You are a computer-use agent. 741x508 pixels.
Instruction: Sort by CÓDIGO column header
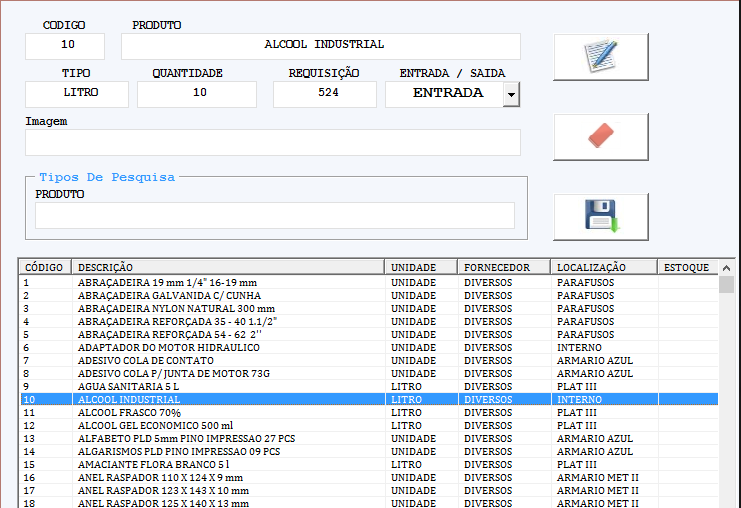[x=45, y=267]
